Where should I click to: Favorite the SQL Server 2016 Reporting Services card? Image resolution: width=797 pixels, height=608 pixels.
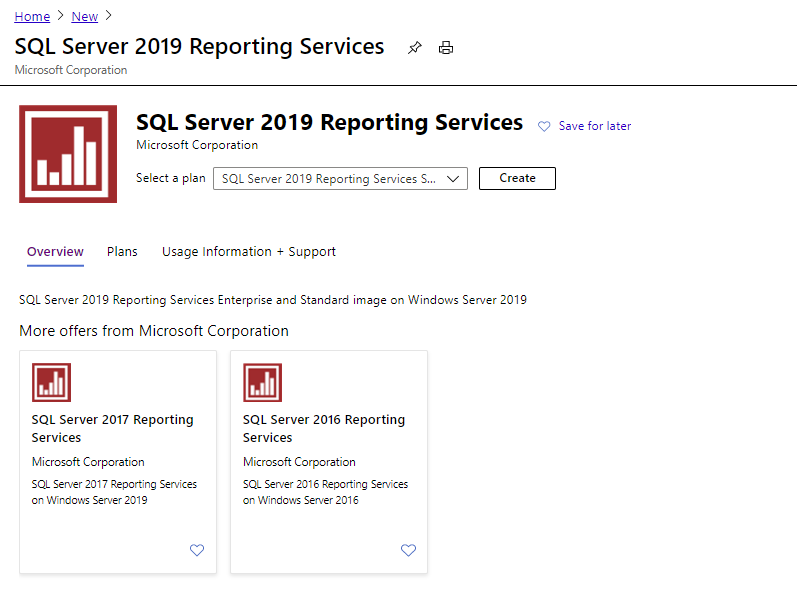[x=408, y=550]
